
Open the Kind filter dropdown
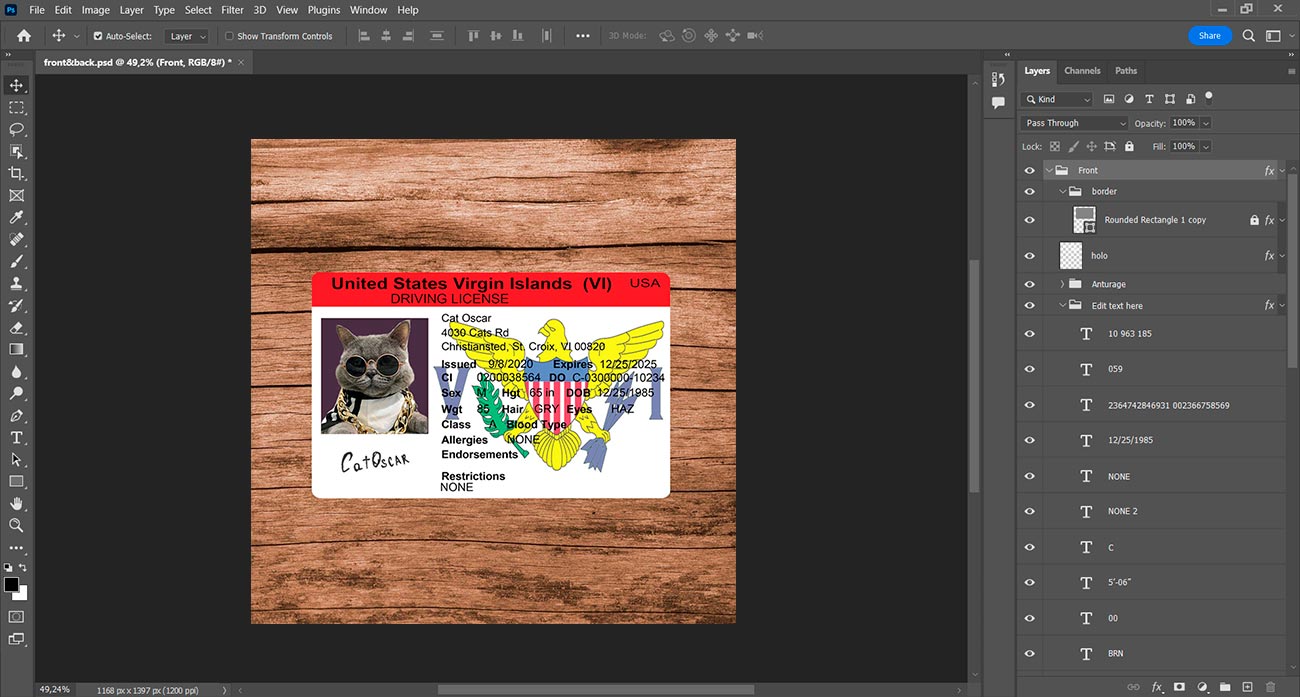[1057, 99]
